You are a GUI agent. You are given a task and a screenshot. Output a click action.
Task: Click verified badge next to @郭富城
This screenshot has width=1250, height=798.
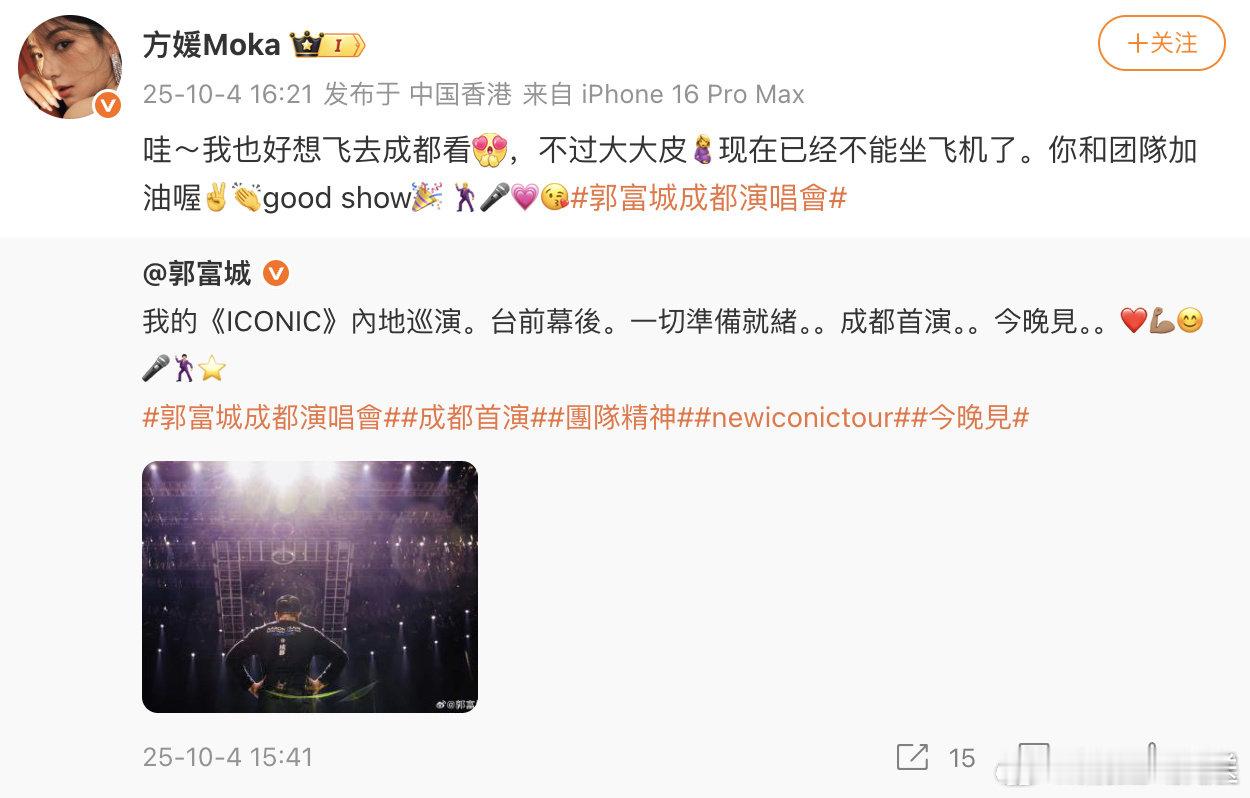(x=275, y=273)
